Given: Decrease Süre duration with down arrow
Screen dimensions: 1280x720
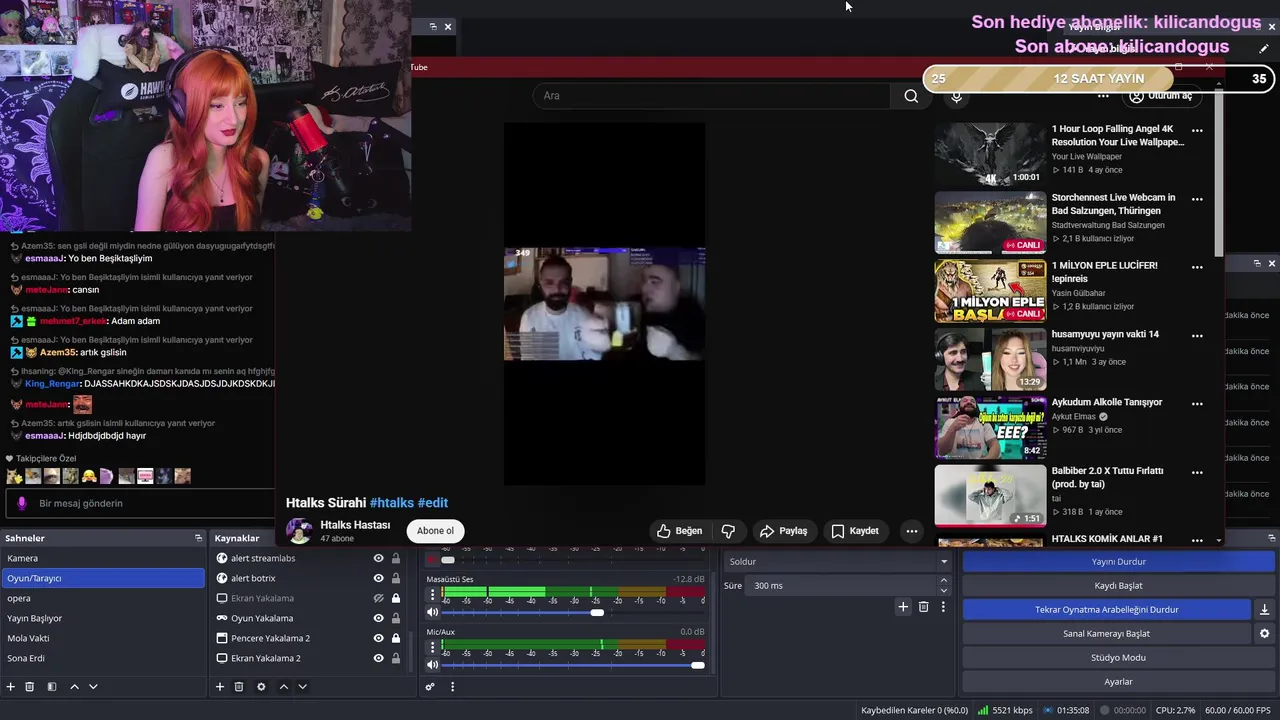Looking at the screenshot, I should coord(944,590).
